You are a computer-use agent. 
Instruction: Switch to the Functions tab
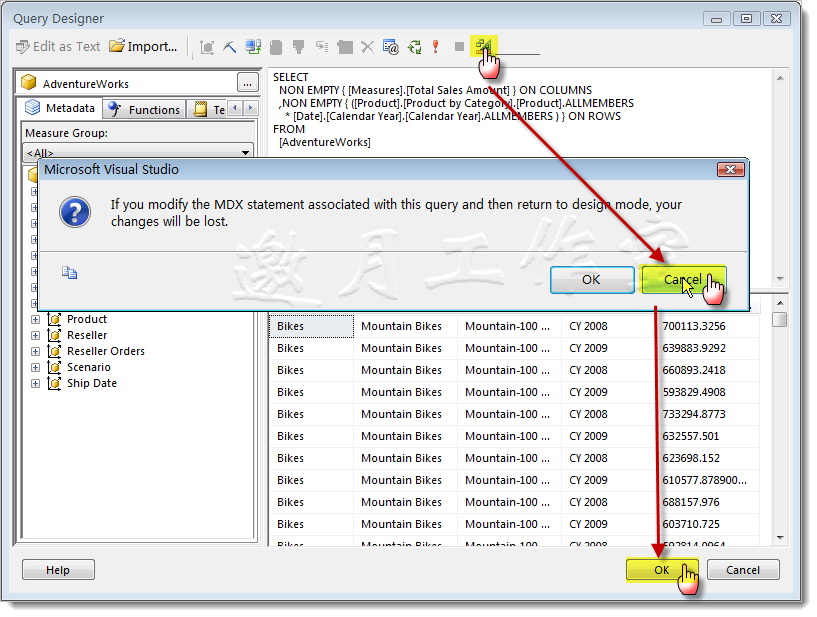point(144,109)
